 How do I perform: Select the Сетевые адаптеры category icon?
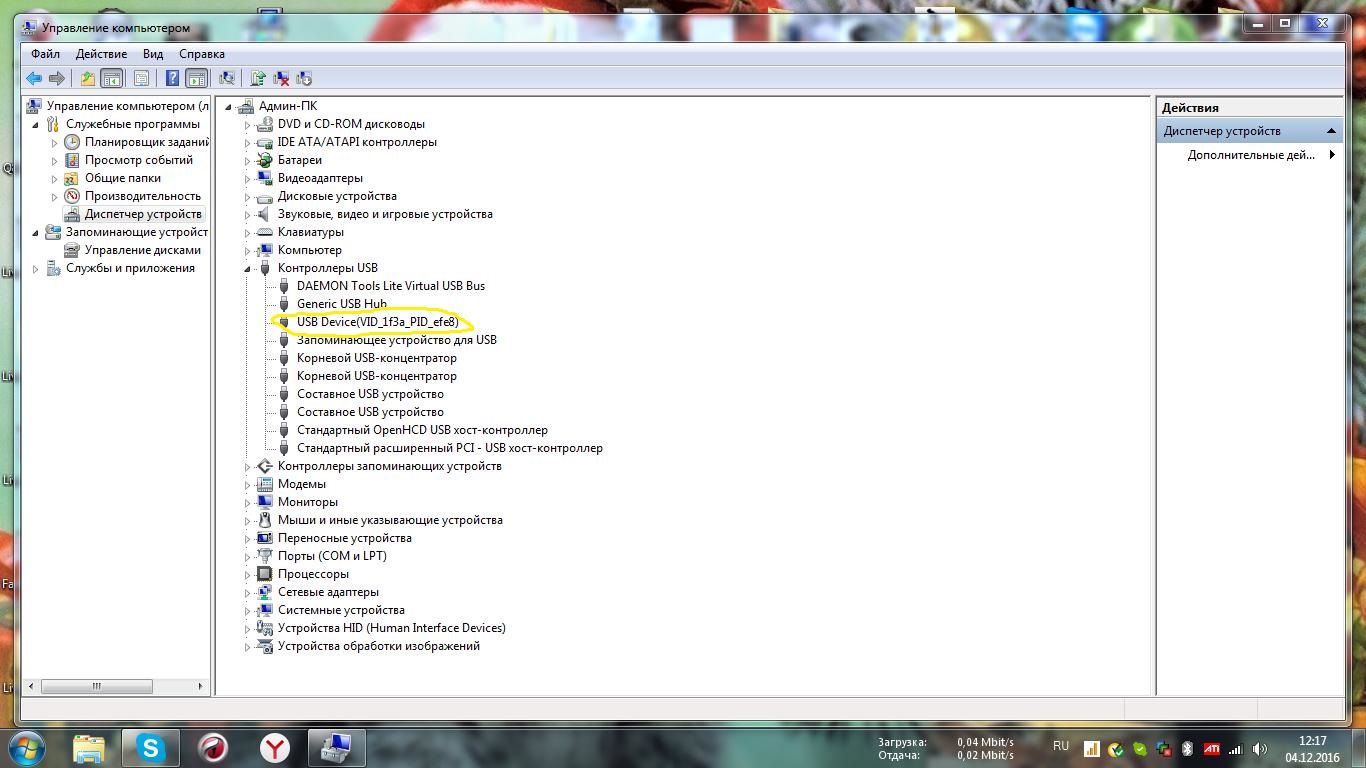tap(265, 592)
